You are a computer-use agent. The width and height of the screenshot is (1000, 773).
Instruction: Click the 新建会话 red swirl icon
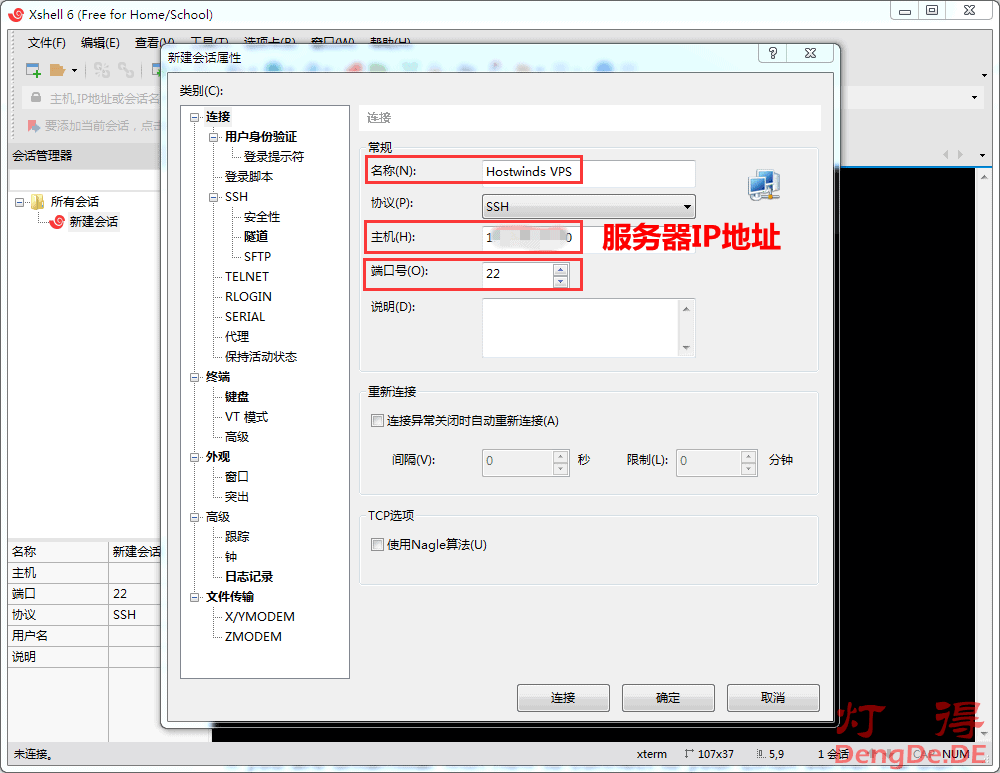pos(57,221)
